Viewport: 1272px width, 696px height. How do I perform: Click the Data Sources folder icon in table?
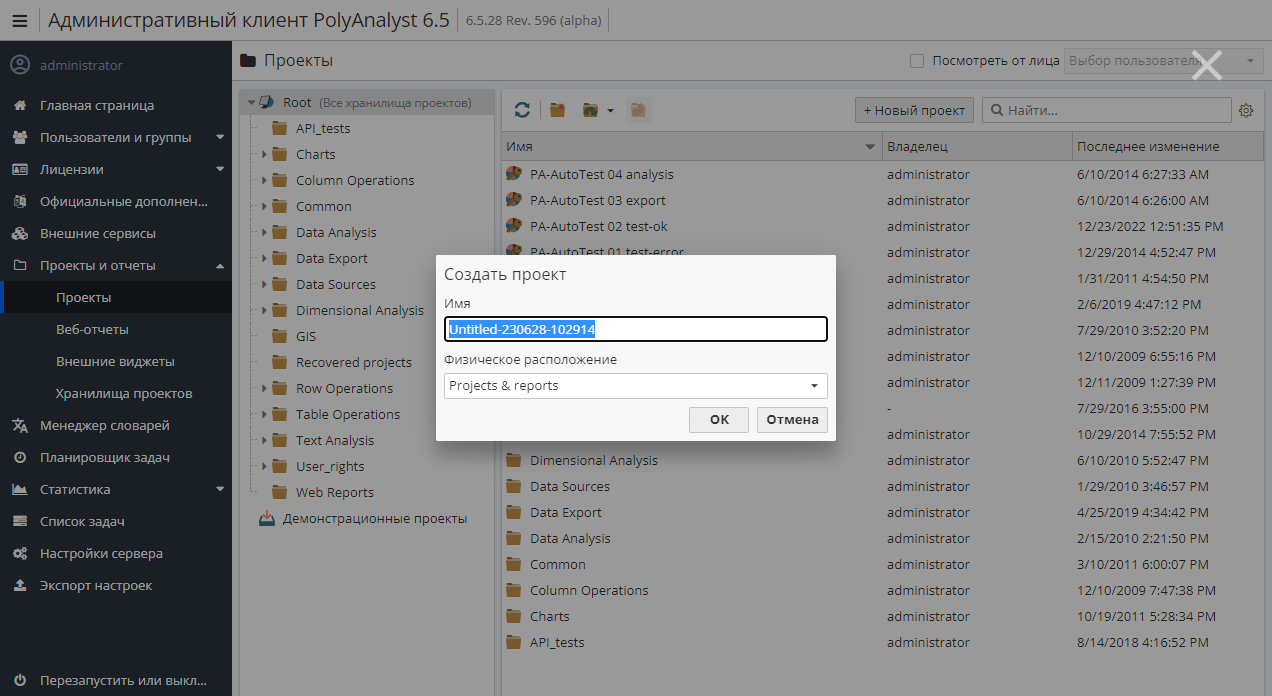(x=514, y=486)
